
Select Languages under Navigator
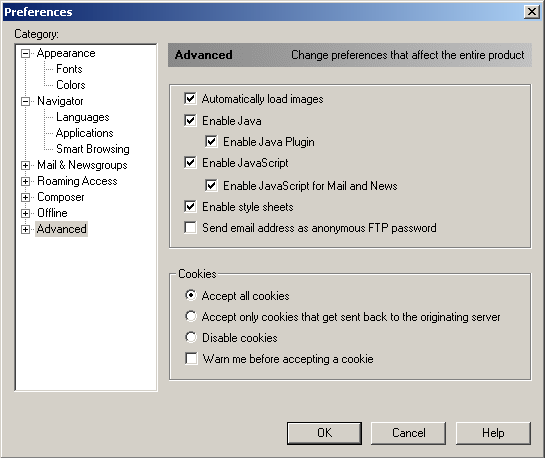click(x=83, y=117)
